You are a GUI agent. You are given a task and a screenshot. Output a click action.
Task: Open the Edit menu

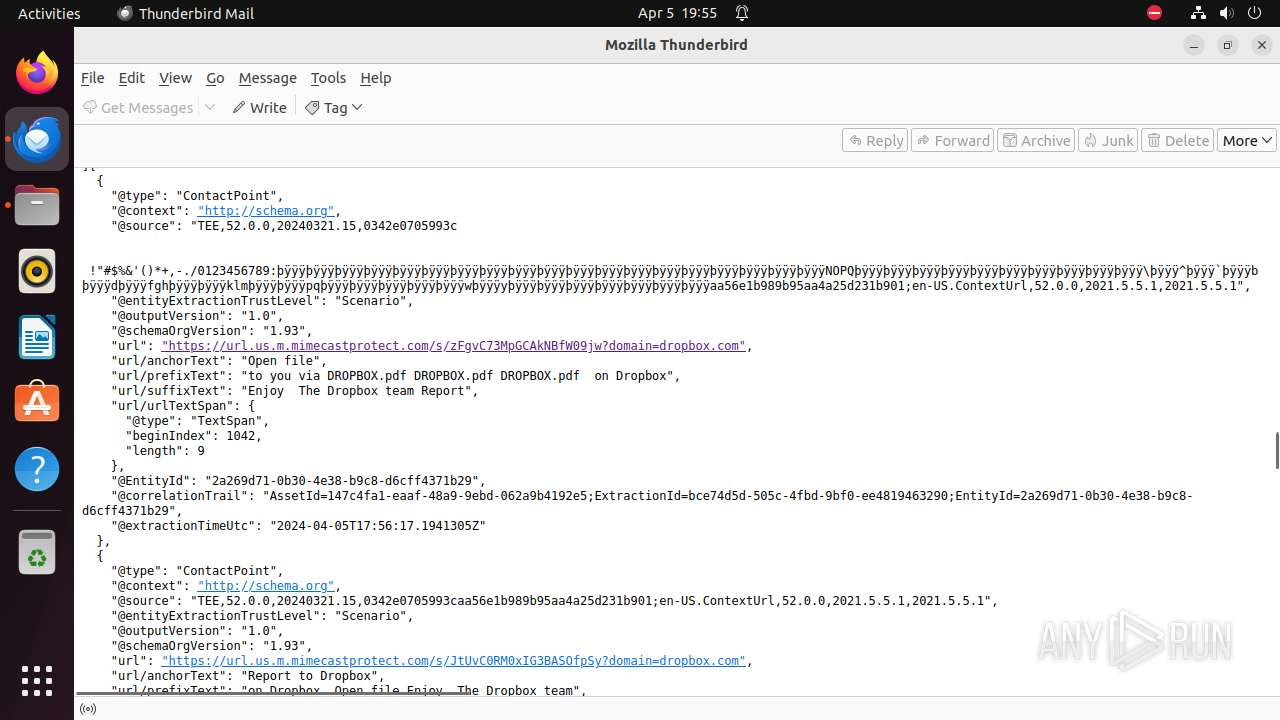[x=131, y=78]
